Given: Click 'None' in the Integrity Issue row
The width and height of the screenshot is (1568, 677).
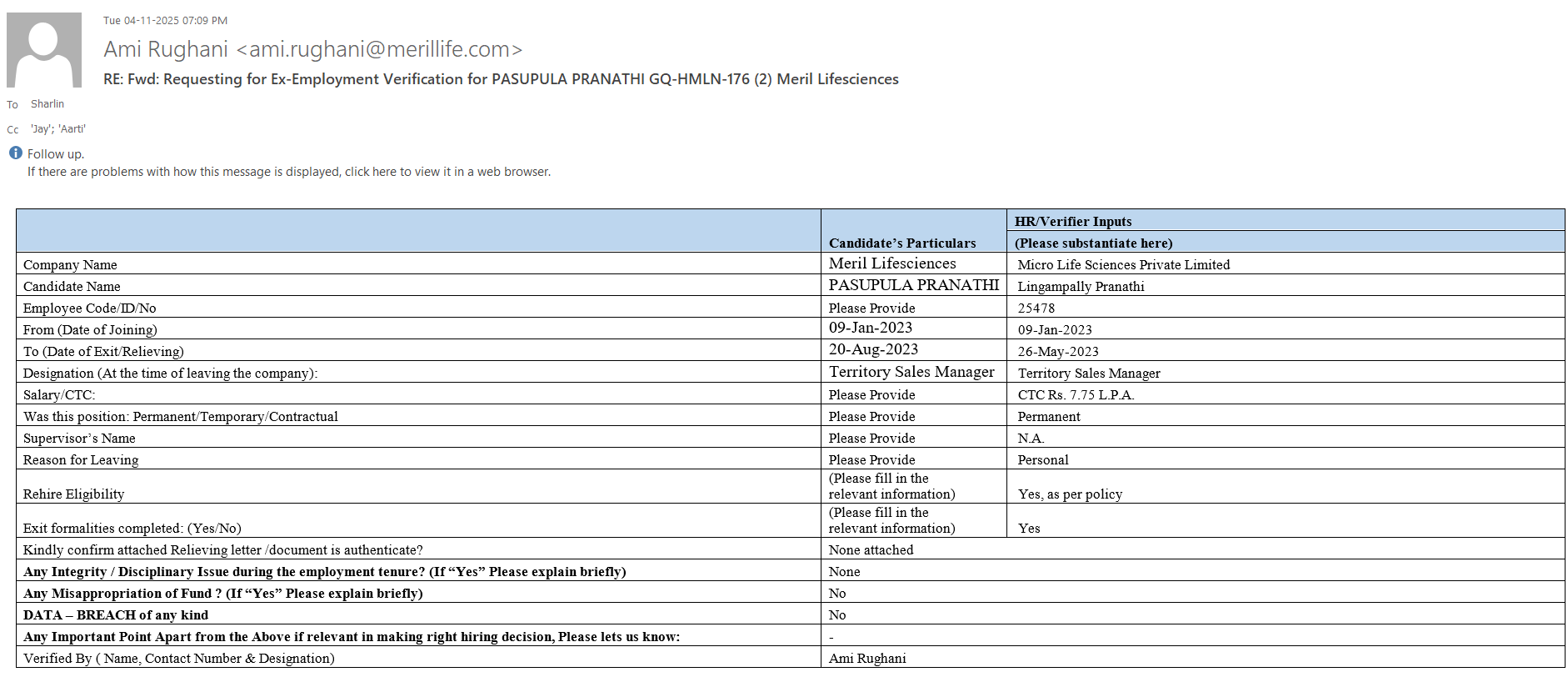Looking at the screenshot, I should (x=845, y=572).
